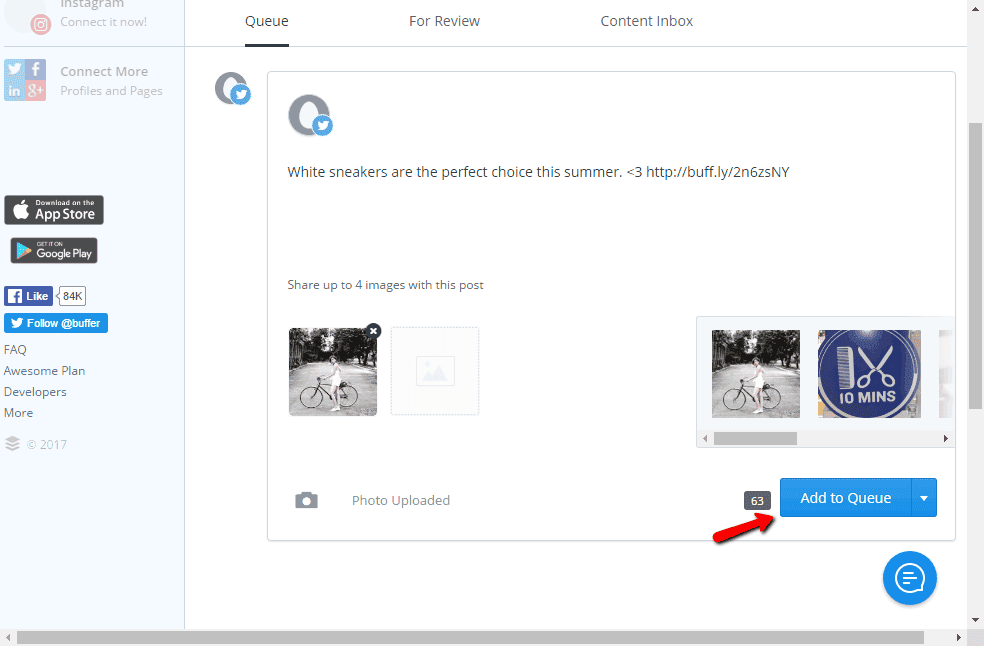Open the More link in sidebar
Screen dimensions: 984x646
pyautogui.click(x=18, y=413)
